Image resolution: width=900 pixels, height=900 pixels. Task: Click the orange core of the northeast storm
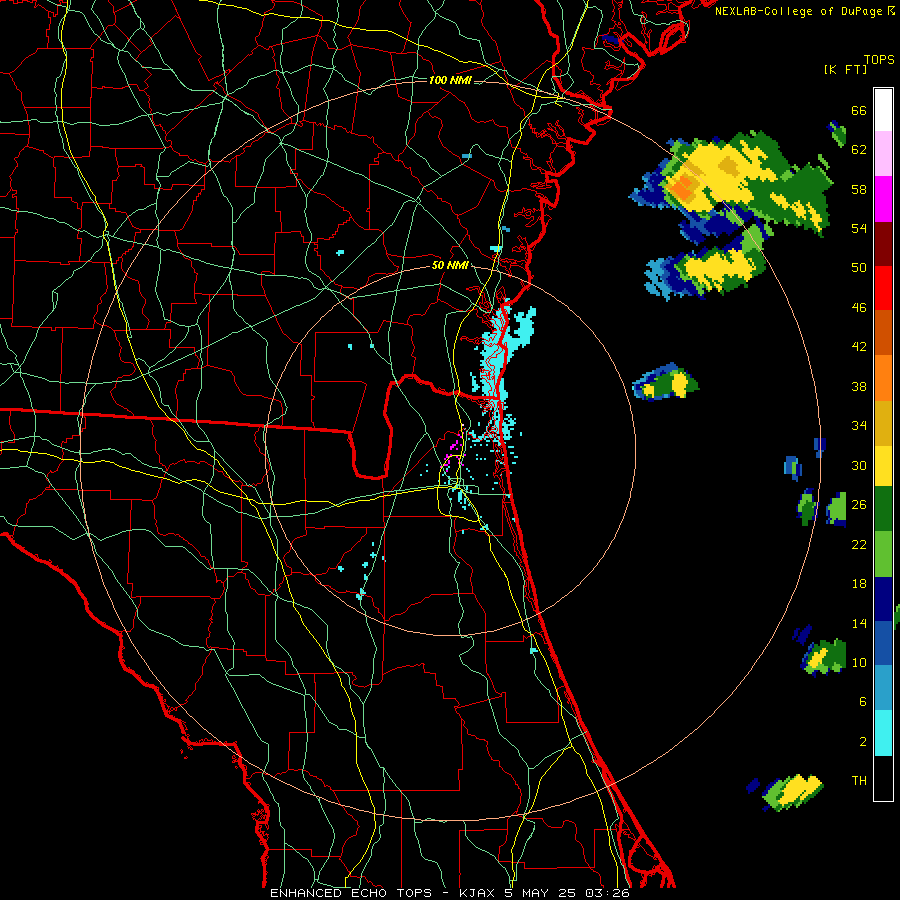pyautogui.click(x=682, y=187)
